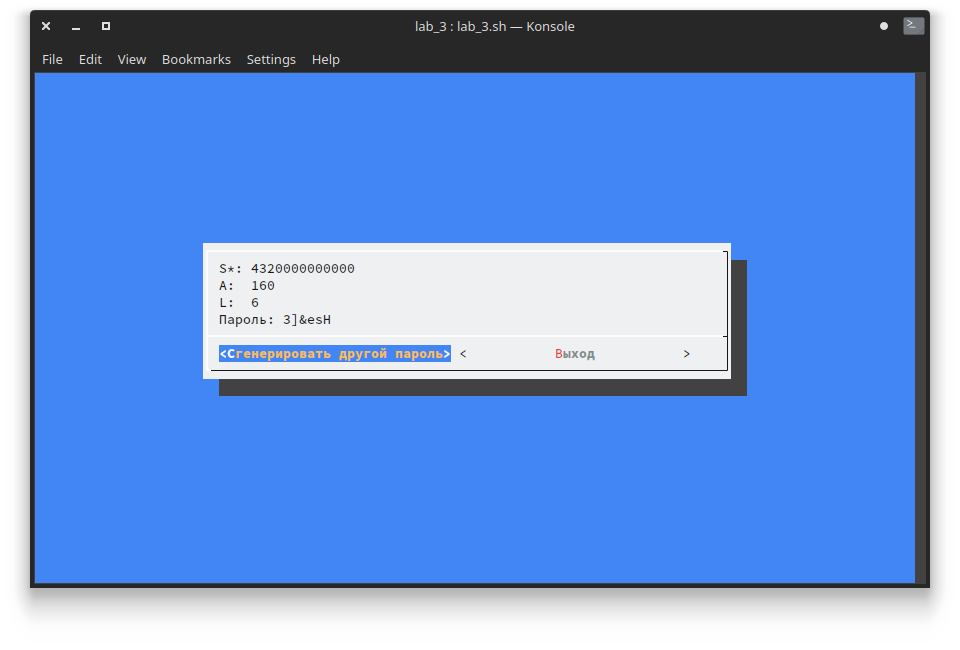The width and height of the screenshot is (960, 650).
Task: Open the Help menu
Action: [325, 59]
